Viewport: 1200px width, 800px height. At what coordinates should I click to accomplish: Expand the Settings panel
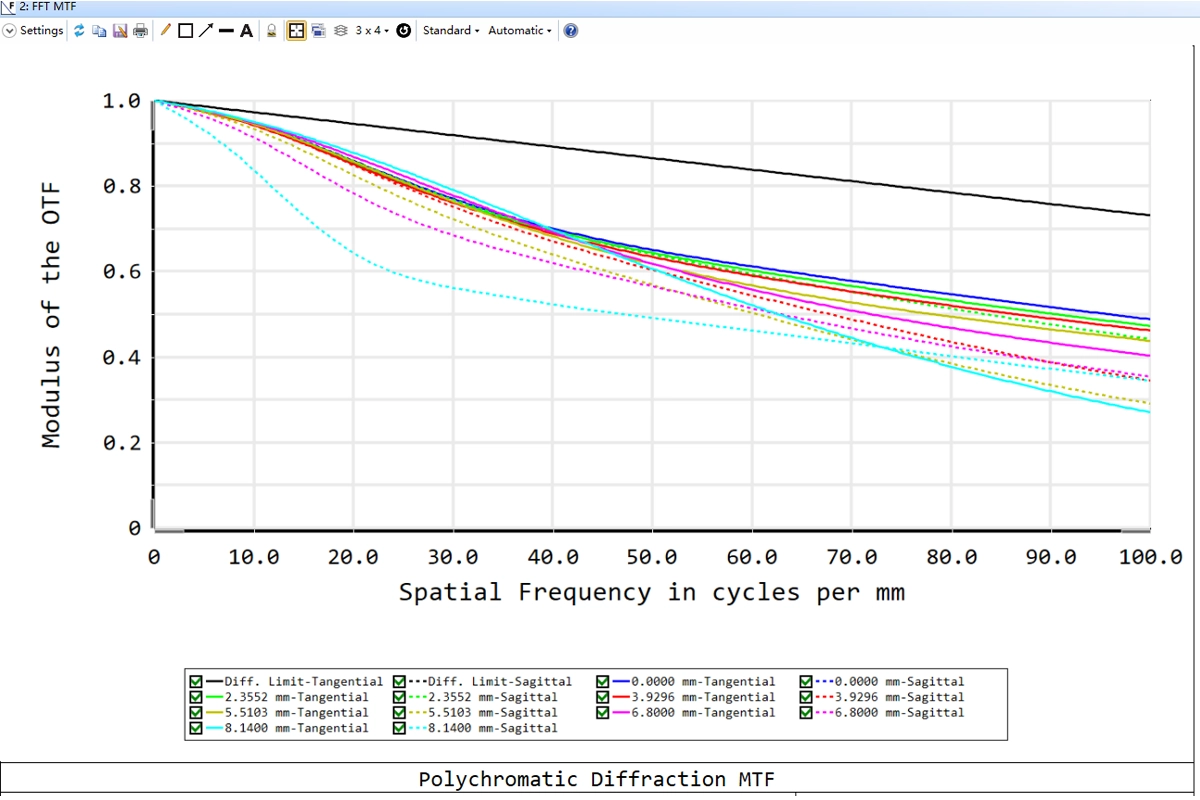pos(10,31)
